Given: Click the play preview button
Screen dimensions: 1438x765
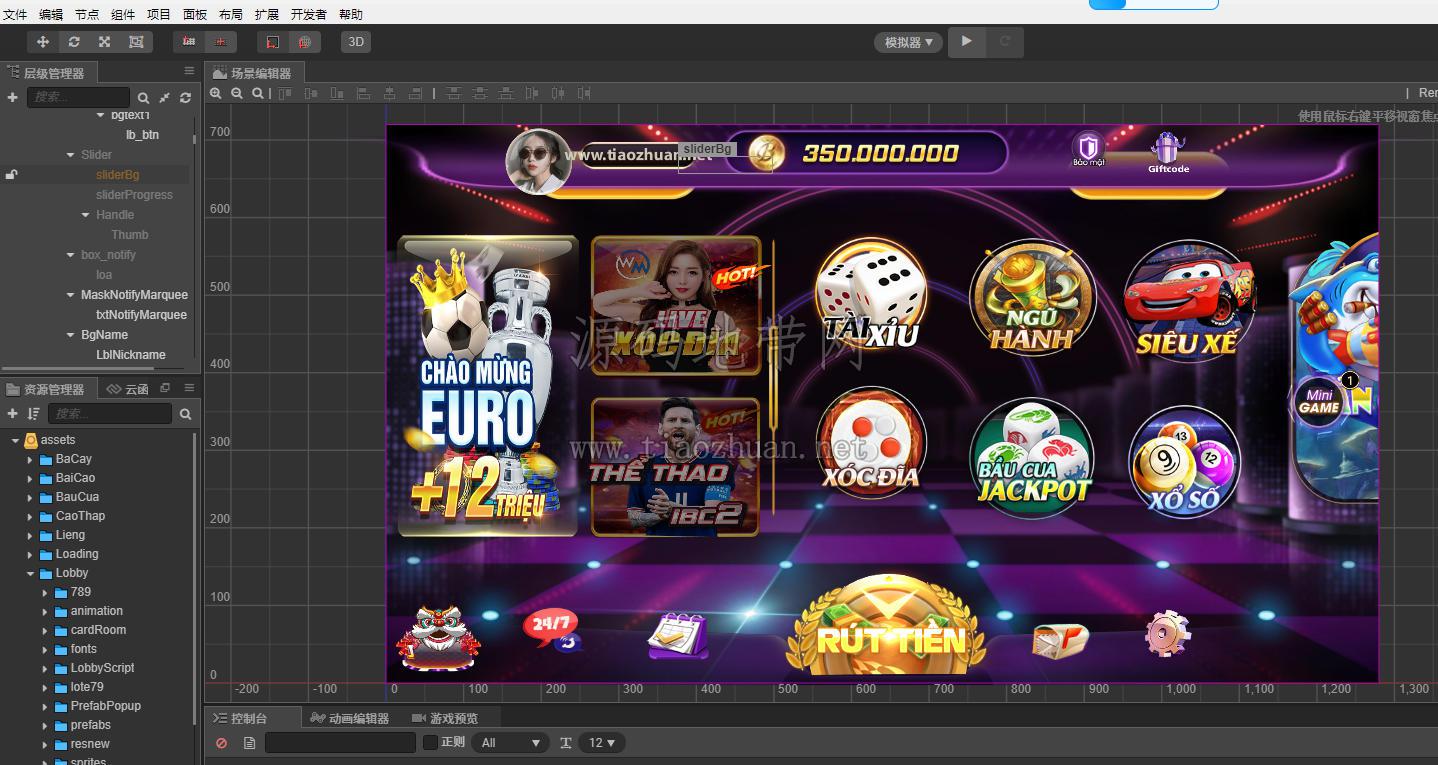Looking at the screenshot, I should tap(966, 42).
